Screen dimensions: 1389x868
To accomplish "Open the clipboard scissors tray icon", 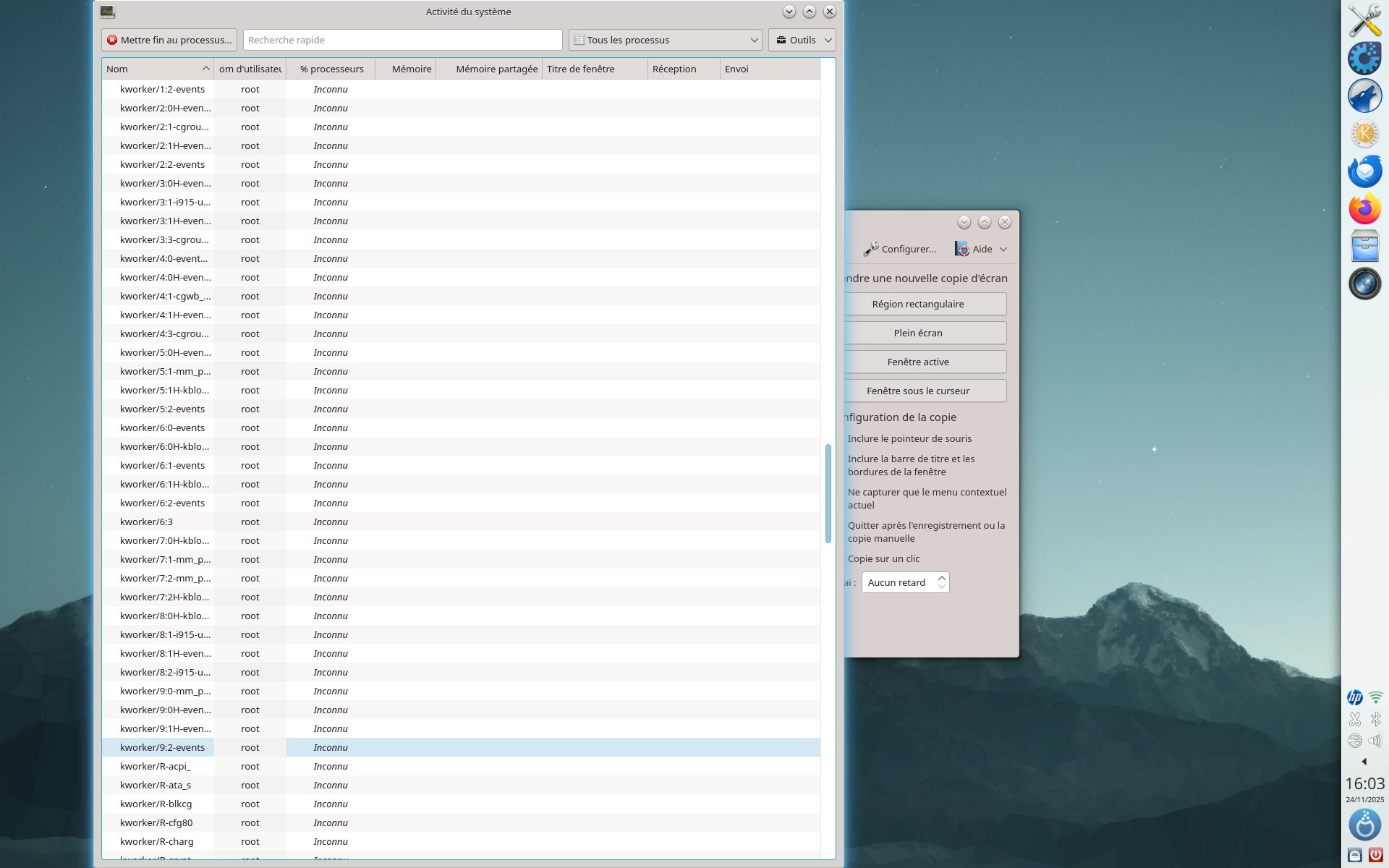I will point(1354,719).
